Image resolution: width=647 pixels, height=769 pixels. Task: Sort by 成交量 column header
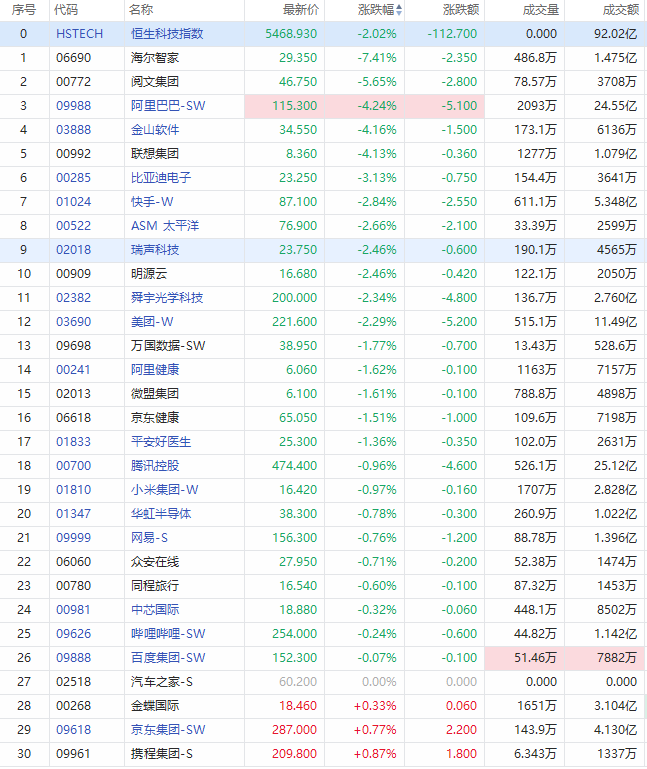(x=541, y=10)
